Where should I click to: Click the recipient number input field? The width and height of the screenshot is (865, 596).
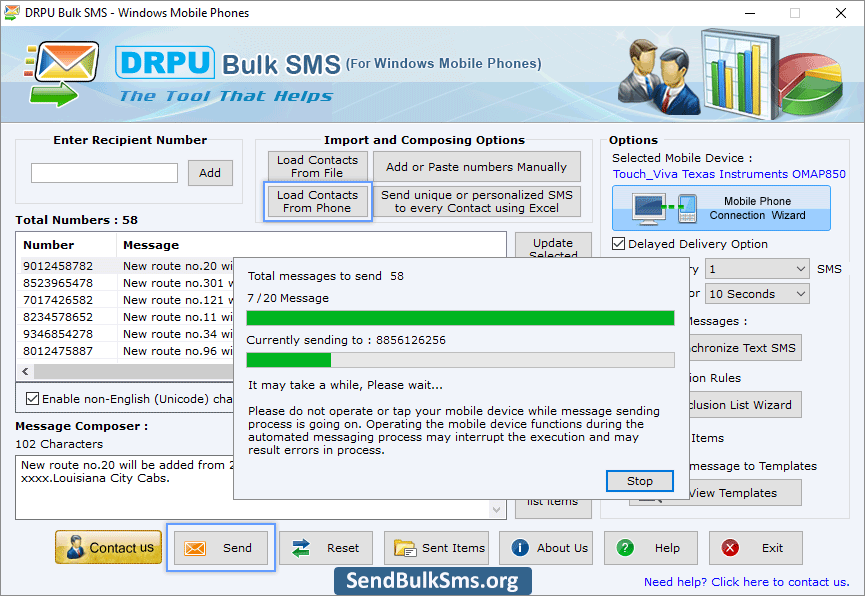(104, 173)
